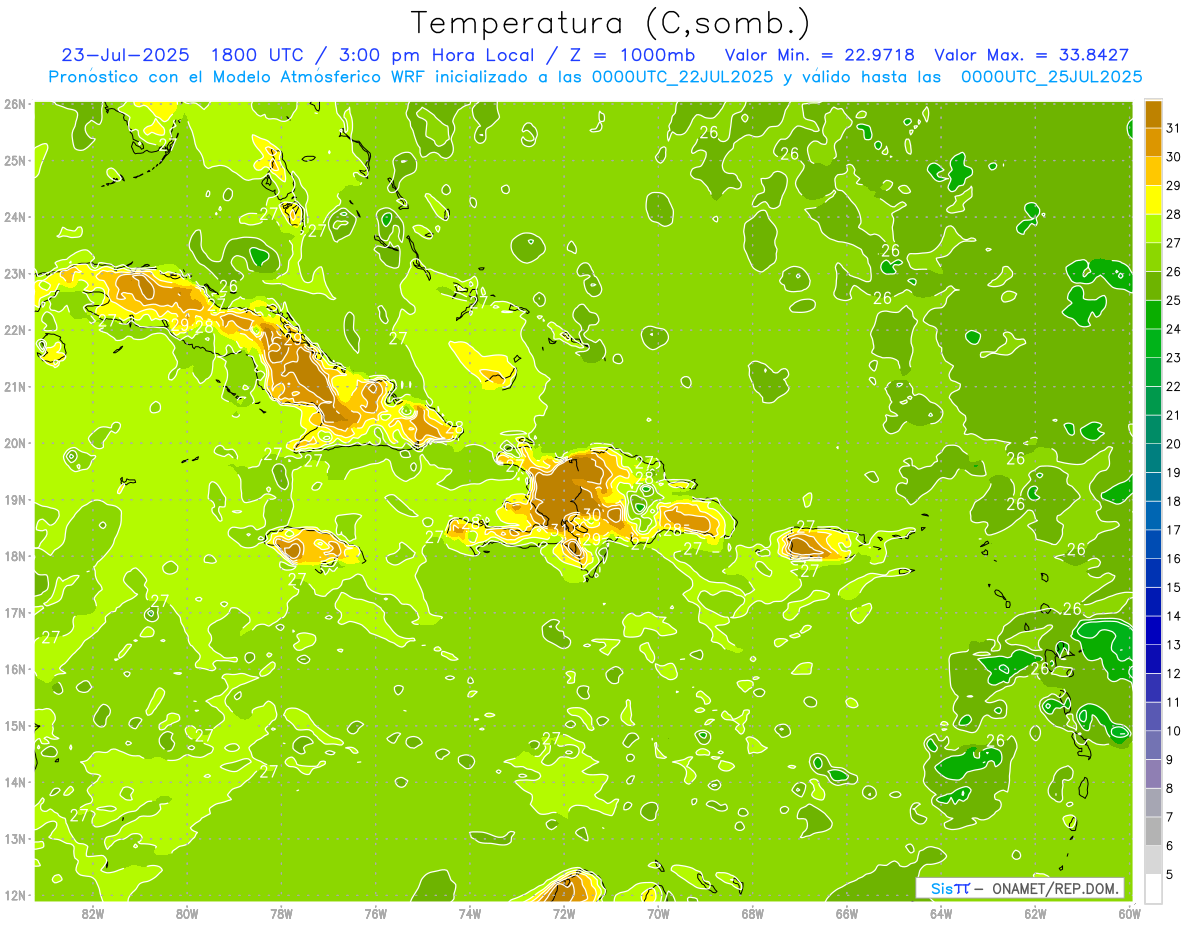This screenshot has height=927, width=1200.
Task: Click the "12N" latitude axis label
Action: tap(15, 895)
